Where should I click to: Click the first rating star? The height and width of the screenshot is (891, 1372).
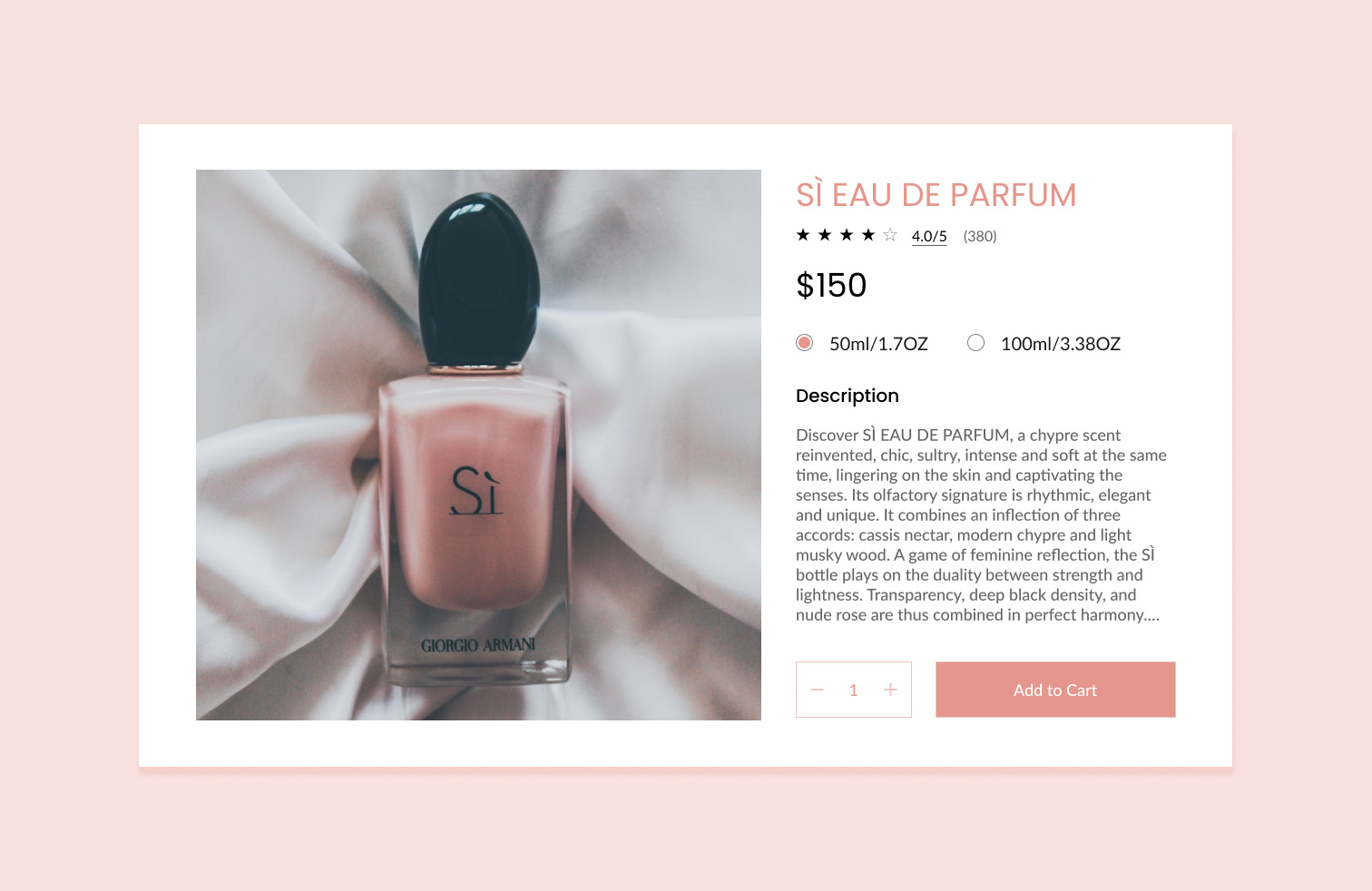click(803, 235)
